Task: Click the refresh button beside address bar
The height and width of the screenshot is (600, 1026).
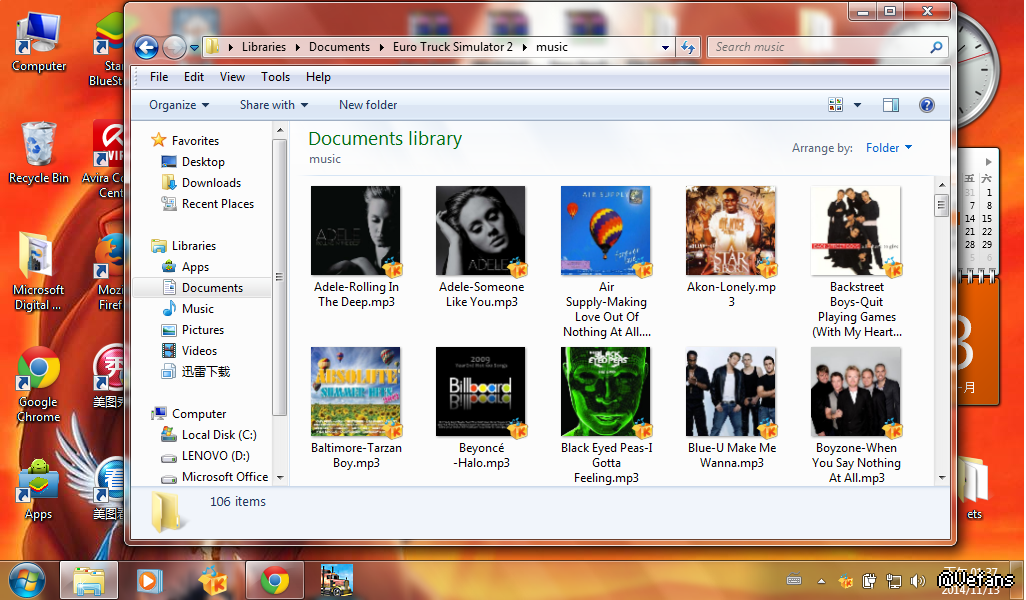Action: pyautogui.click(x=688, y=47)
